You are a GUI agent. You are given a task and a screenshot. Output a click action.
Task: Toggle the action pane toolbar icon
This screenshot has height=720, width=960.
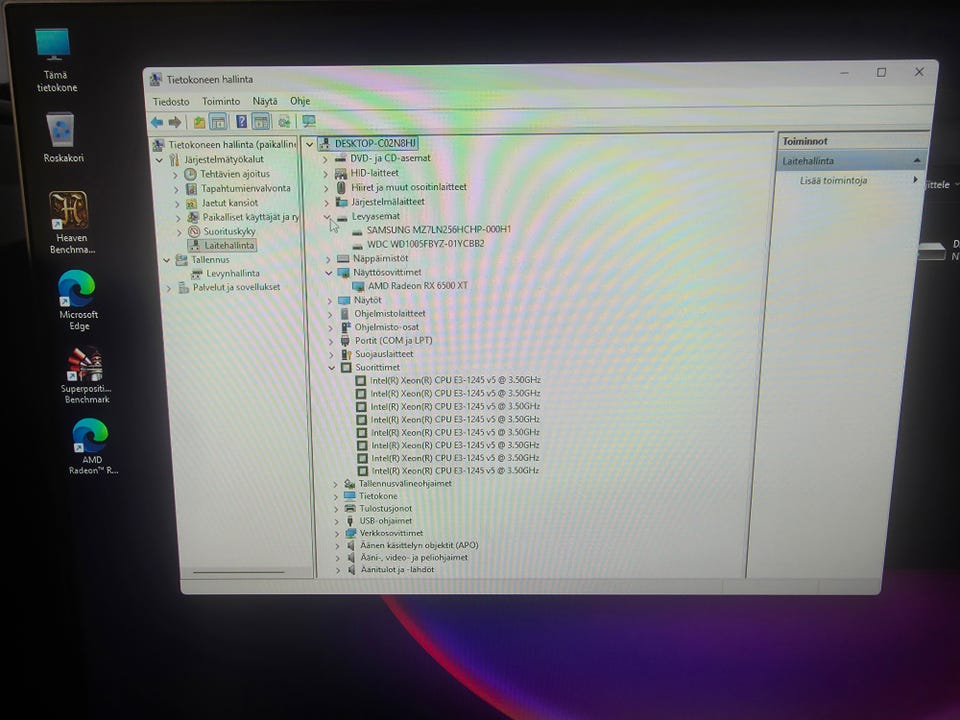coord(261,122)
